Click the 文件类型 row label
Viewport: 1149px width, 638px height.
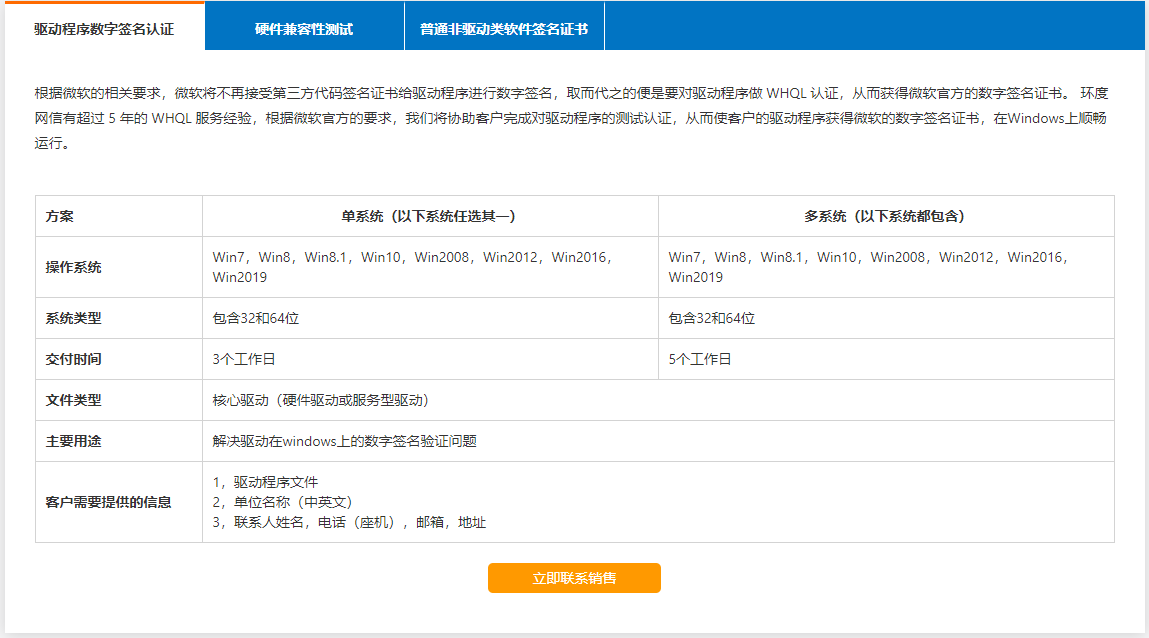pyautogui.click(x=73, y=401)
